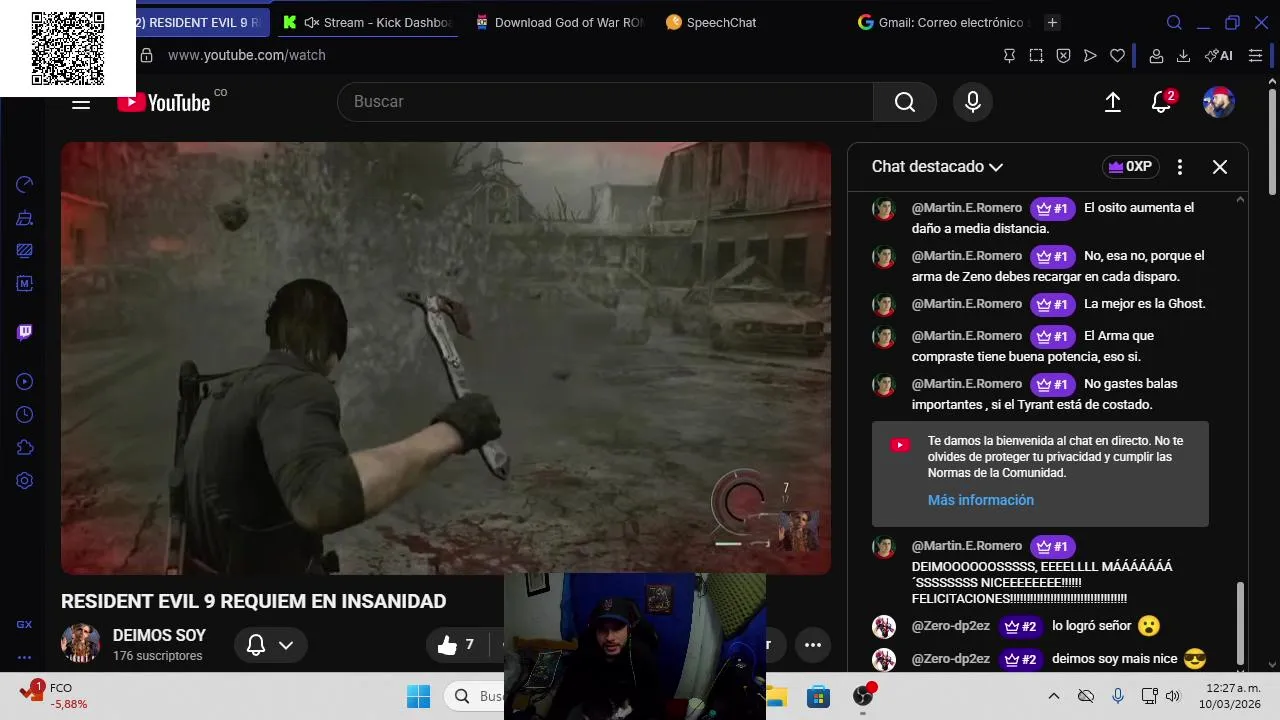This screenshot has height=720, width=1280.
Task: Open the video more actions ellipsis button
Action: click(x=813, y=645)
